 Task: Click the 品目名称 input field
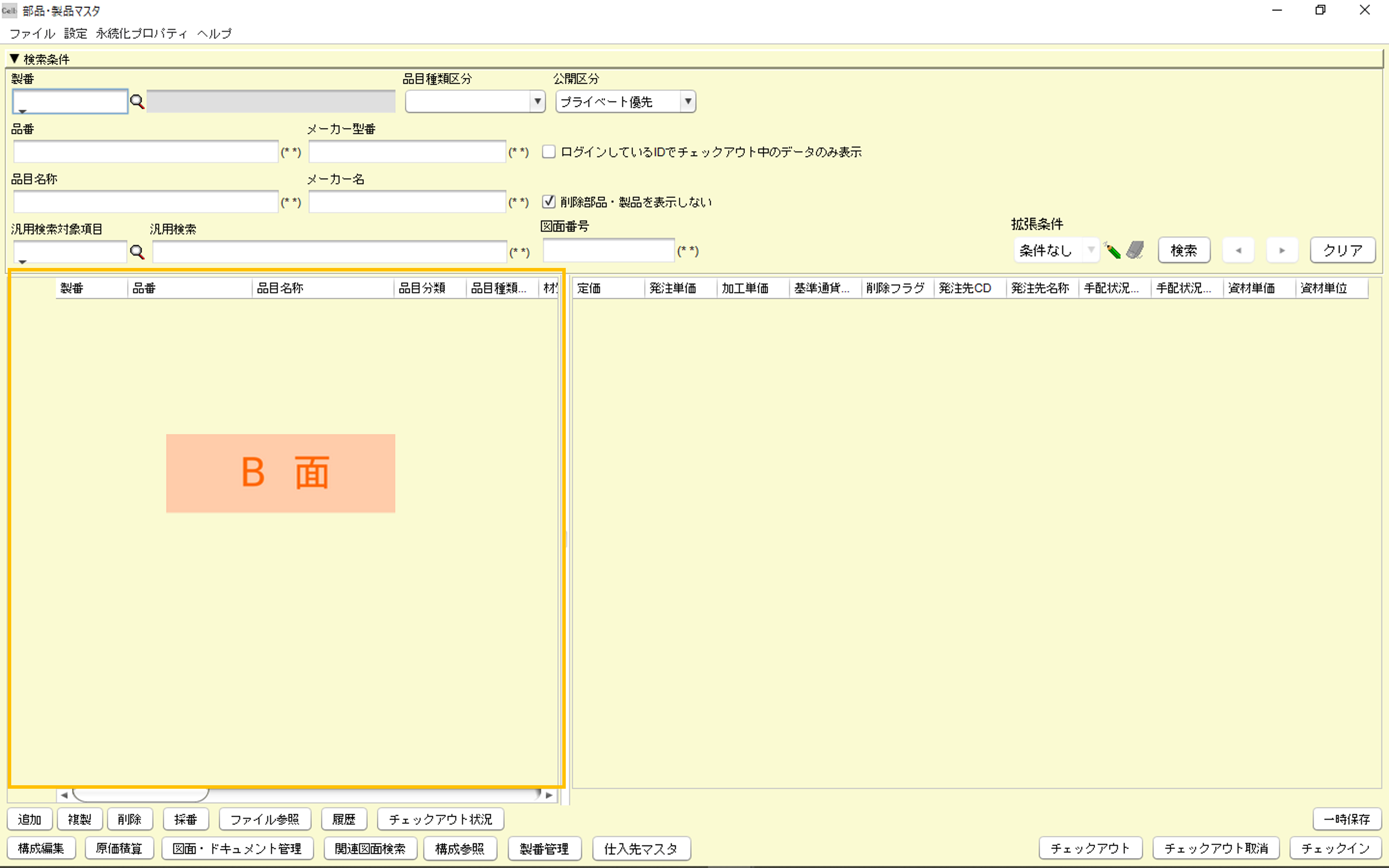click(x=146, y=202)
